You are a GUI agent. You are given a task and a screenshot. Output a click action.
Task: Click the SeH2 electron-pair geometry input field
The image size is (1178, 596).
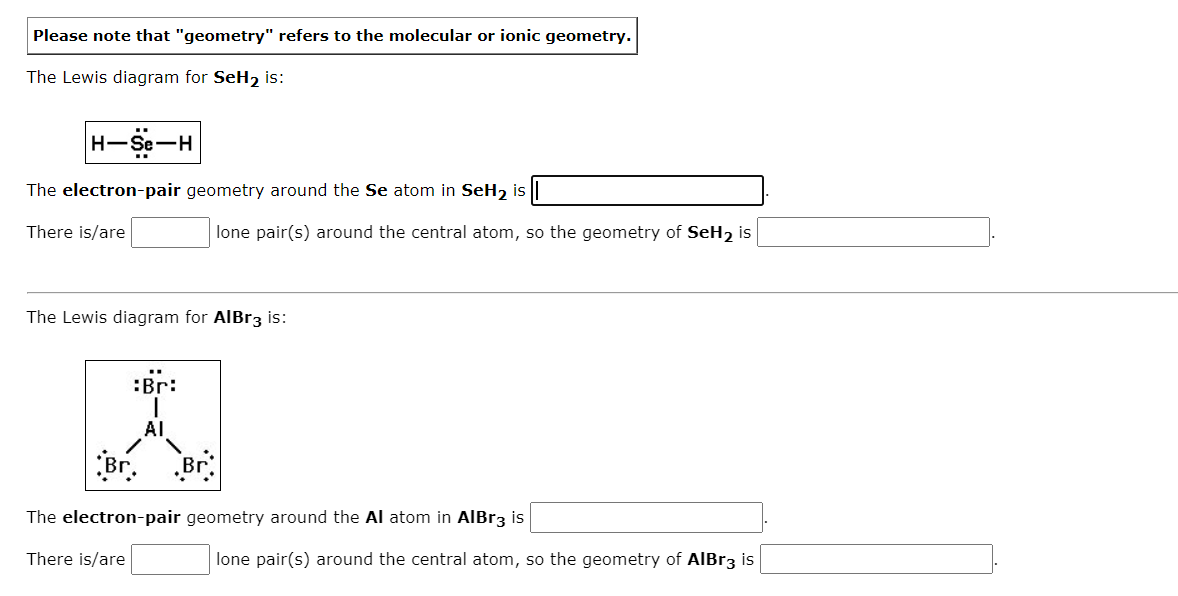648,190
